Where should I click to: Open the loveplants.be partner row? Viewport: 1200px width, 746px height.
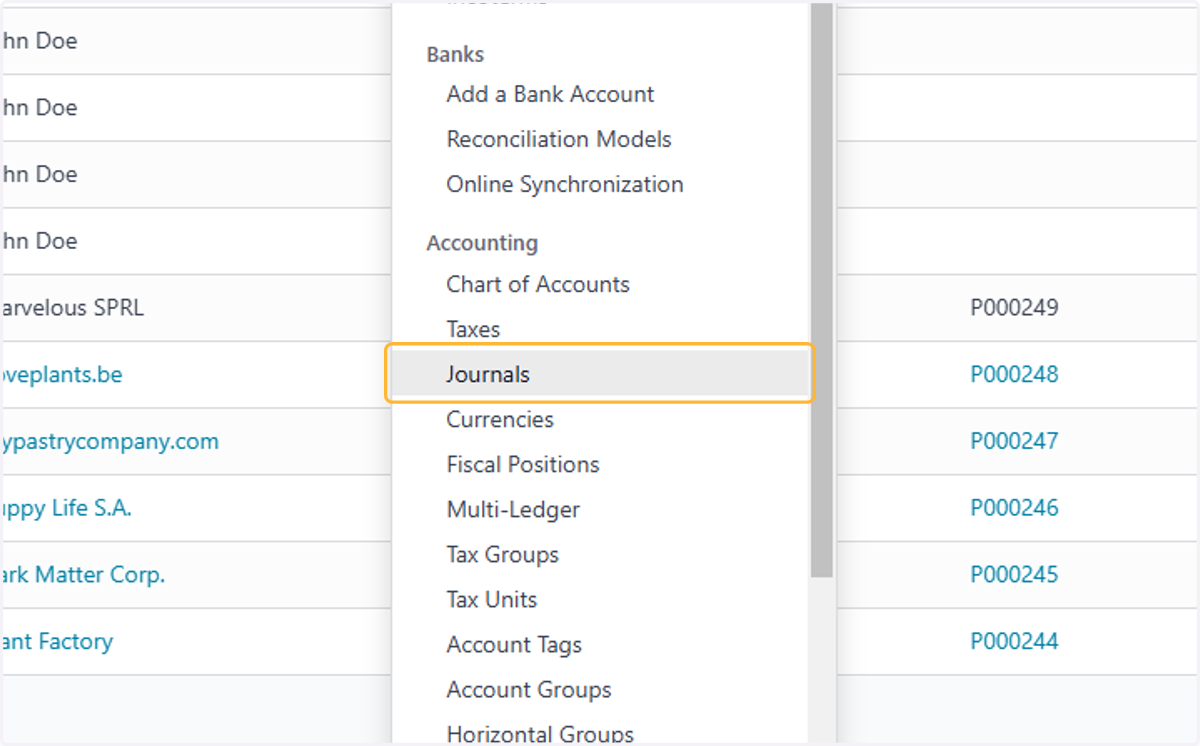[x=61, y=374]
